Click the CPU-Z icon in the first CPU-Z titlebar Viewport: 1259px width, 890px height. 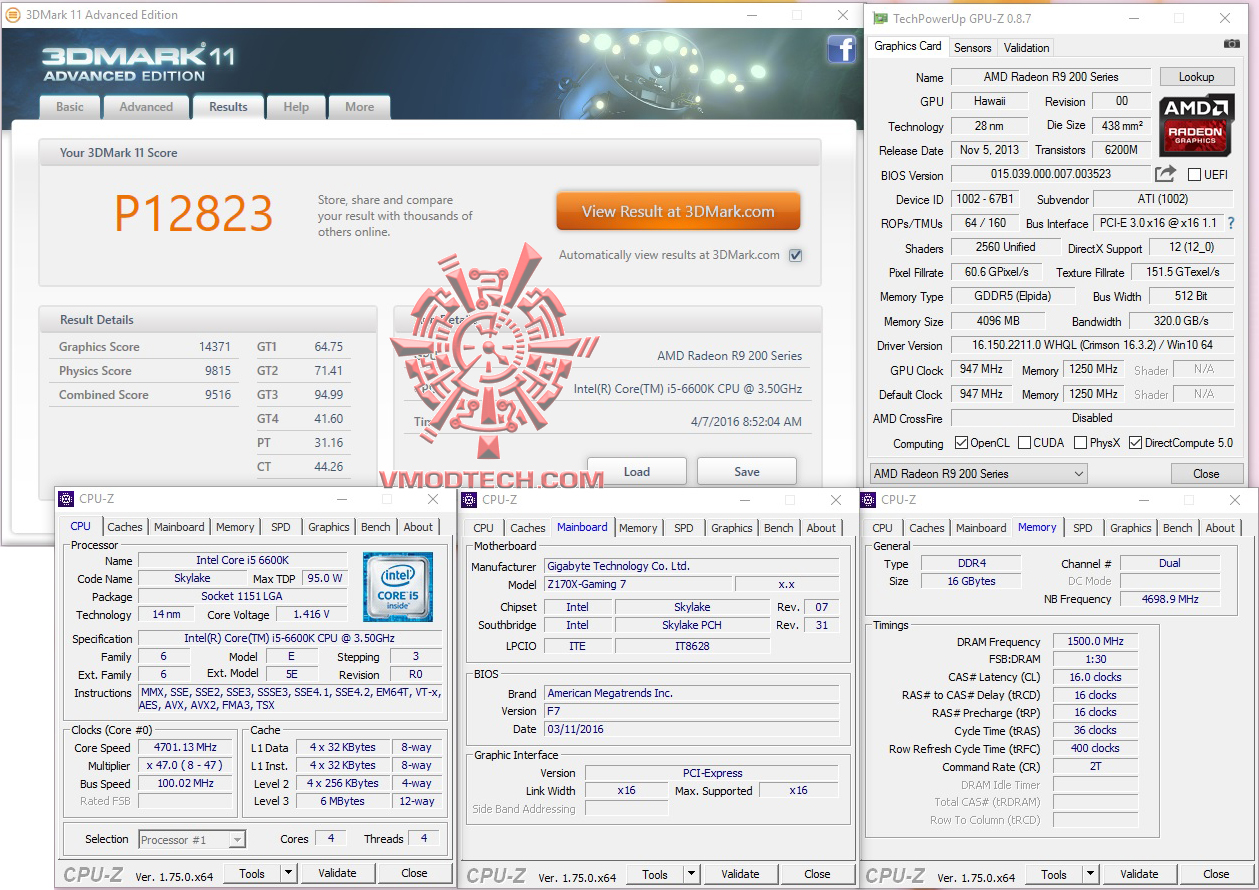66,498
